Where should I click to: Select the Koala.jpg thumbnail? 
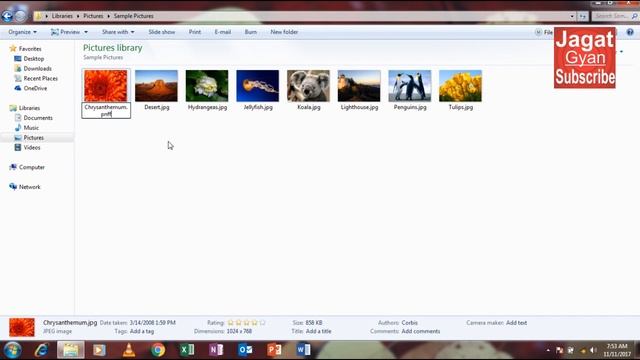308,86
